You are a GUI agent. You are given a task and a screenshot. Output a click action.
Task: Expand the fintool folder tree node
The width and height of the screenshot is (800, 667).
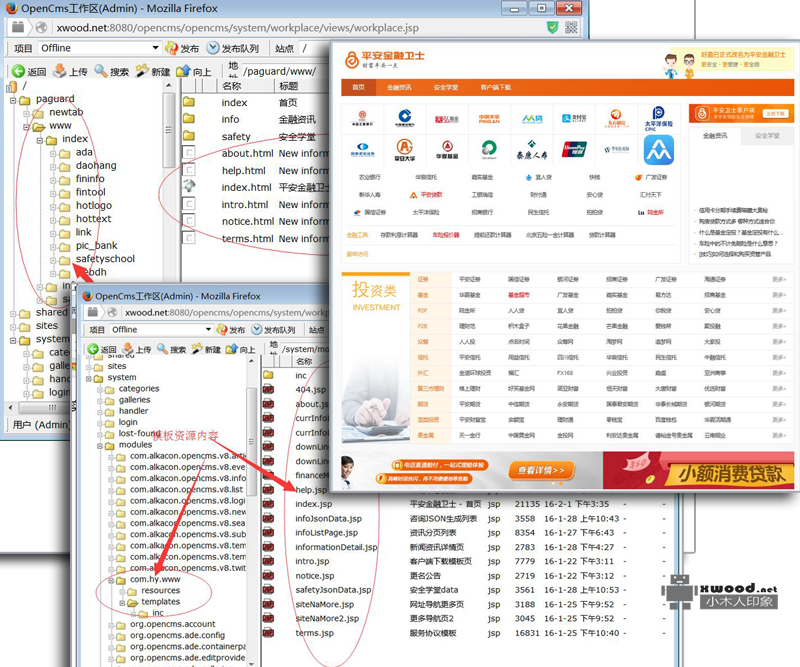[x=53, y=193]
